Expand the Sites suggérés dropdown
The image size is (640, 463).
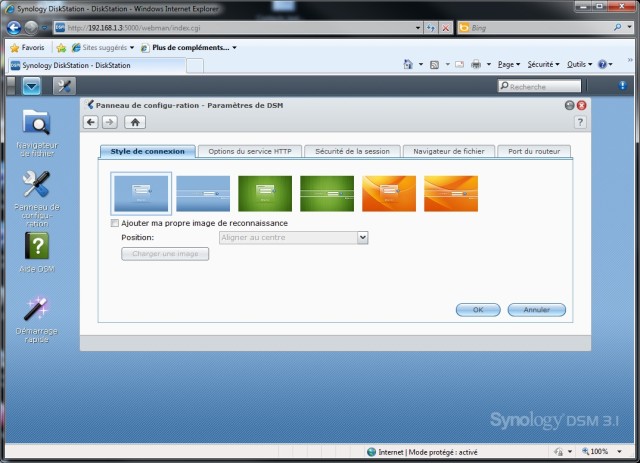(x=132, y=48)
